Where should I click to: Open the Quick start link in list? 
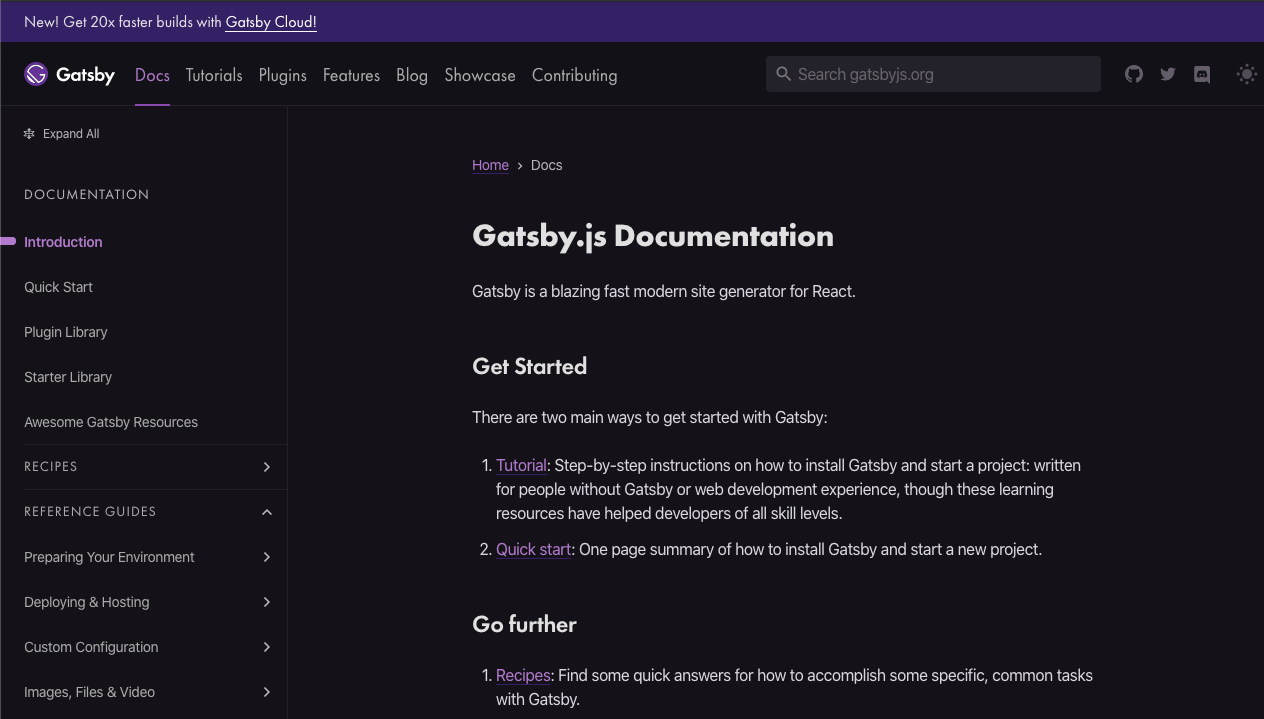534,549
